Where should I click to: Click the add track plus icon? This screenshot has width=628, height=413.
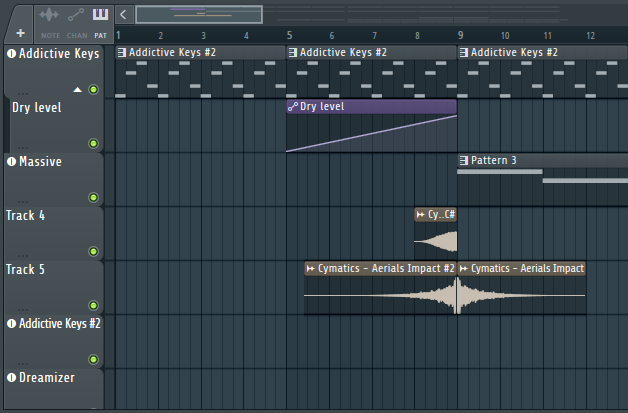[20, 33]
